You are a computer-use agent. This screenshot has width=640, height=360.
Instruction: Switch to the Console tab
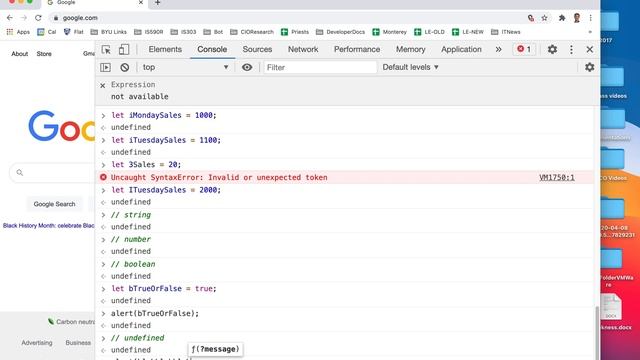pyautogui.click(x=212, y=49)
